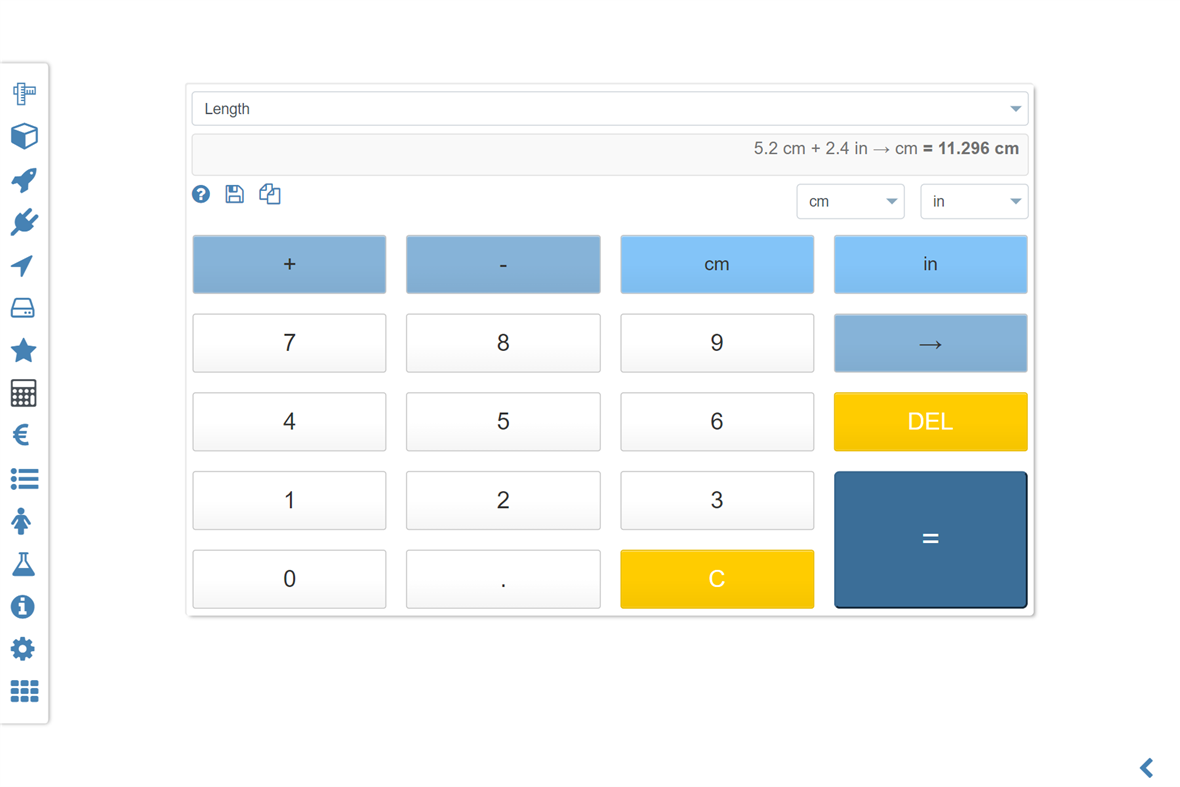This screenshot has width=1180, height=787.
Task: Click the plus operator button
Action: point(289,264)
